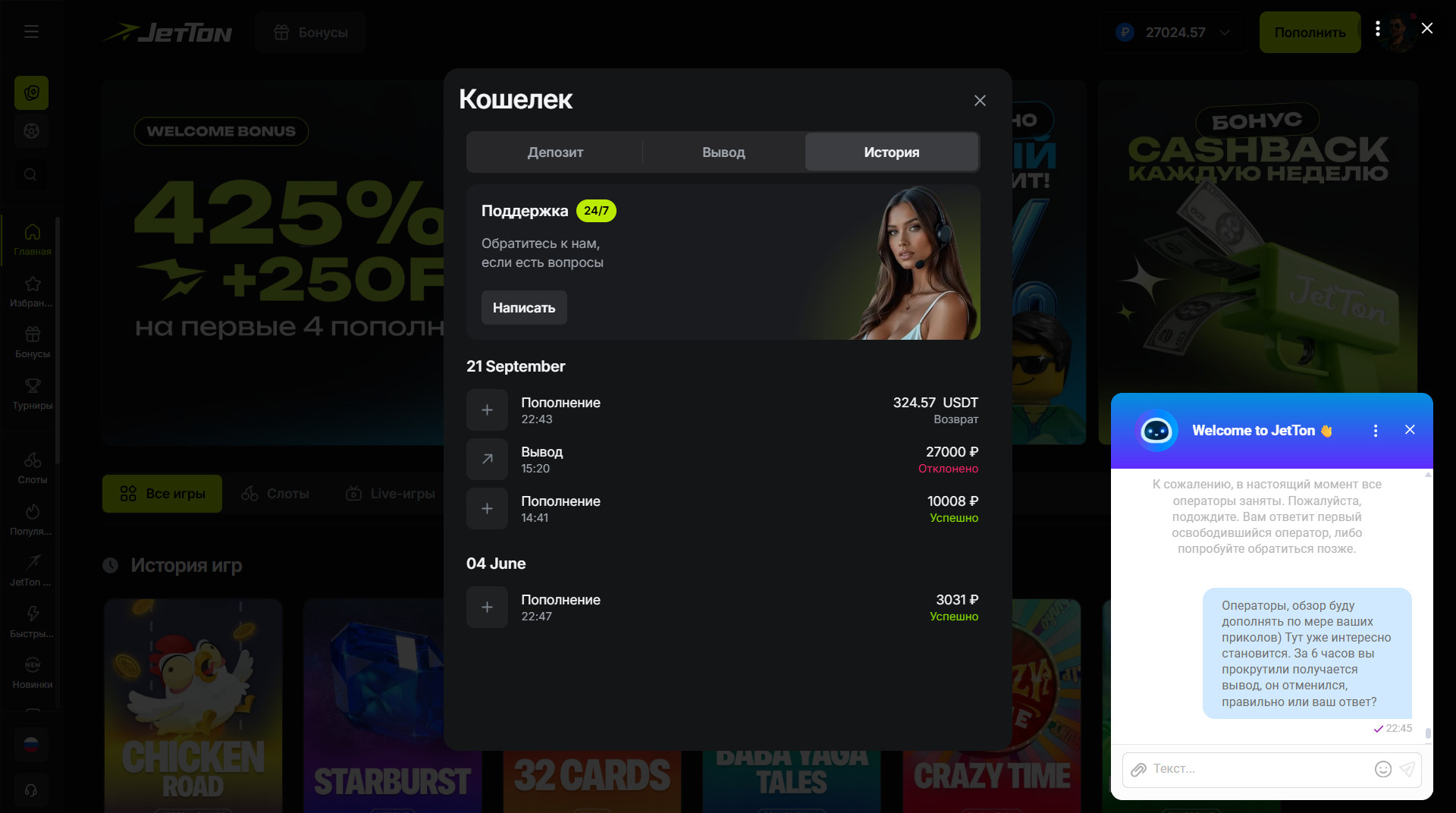
Task: Attach a file with paperclip icon
Action: [1138, 770]
